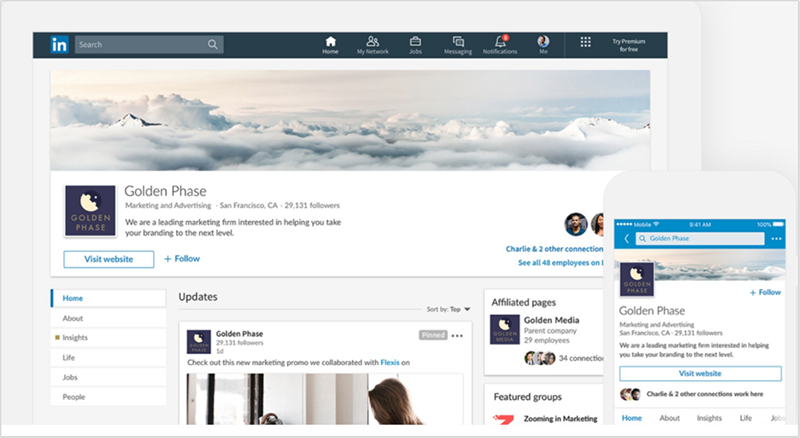Tap the mobile Home tab
Viewport: 800px width, 438px height.
point(632,418)
